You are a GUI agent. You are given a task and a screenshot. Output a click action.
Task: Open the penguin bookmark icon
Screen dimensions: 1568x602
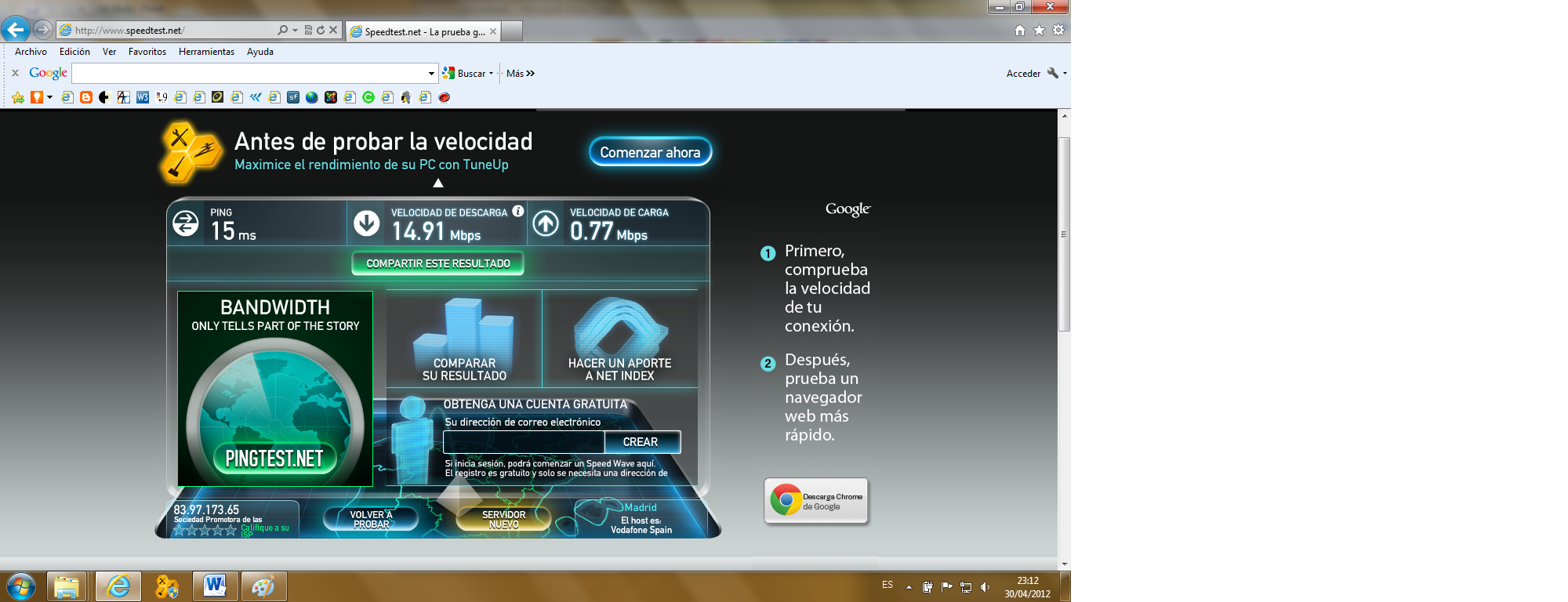[x=406, y=97]
